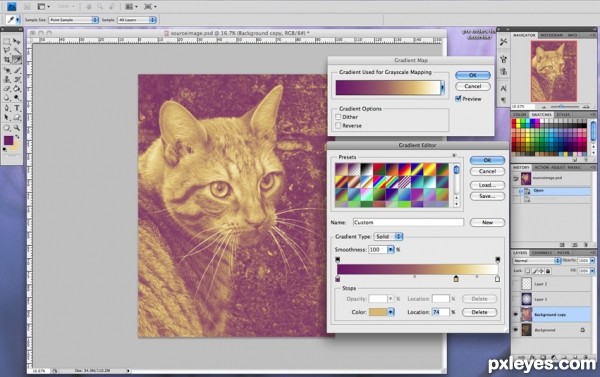Select the History Brush tool

click(17, 80)
